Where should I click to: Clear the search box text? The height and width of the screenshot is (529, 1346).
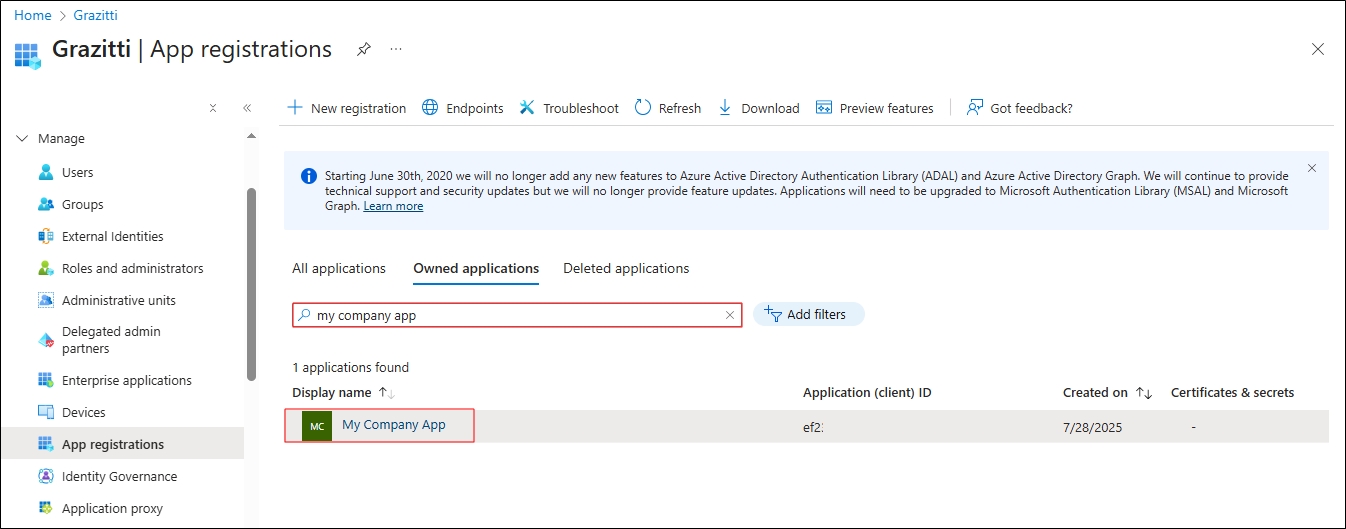730,315
